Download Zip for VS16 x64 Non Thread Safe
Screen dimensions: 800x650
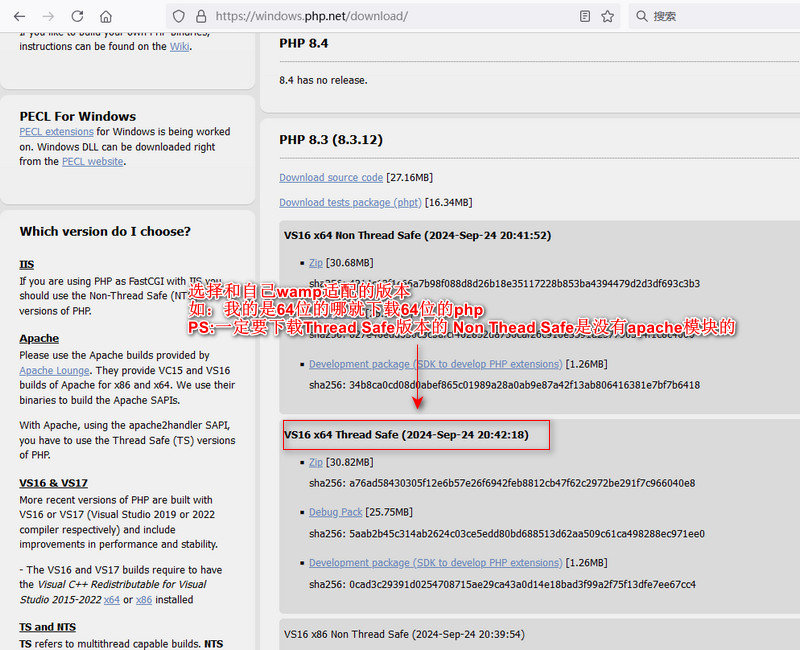(316, 263)
